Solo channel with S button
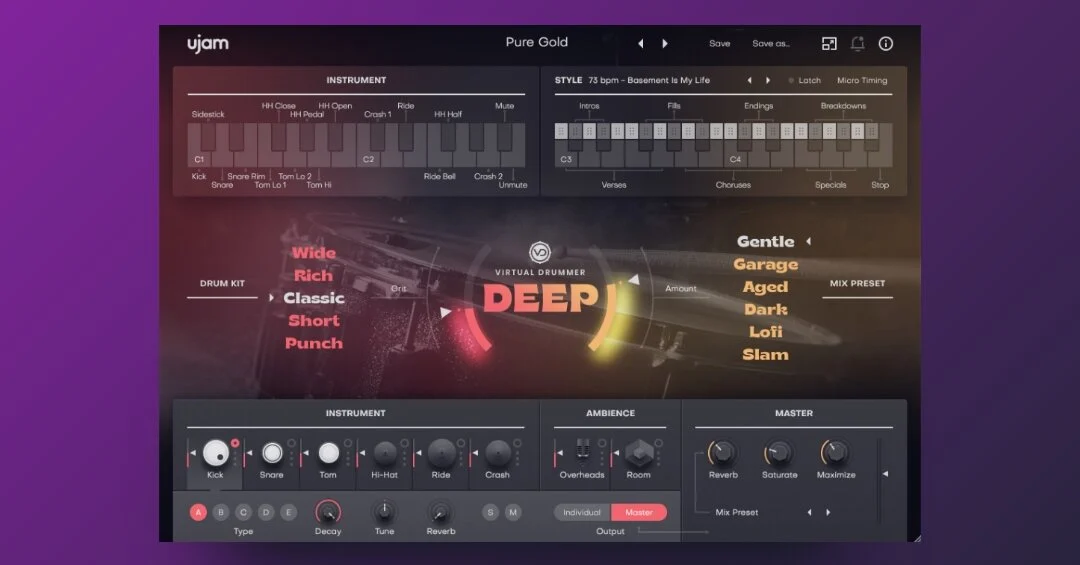This screenshot has width=1080, height=565. click(490, 512)
